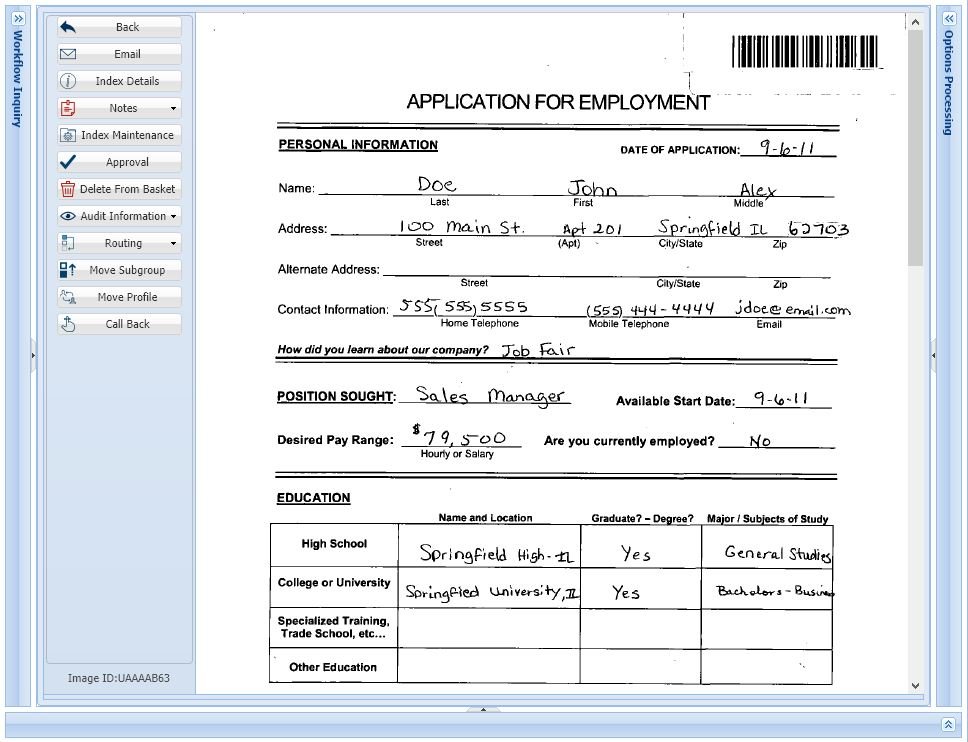
Task: Click the Call Back hand icon
Action: [67, 323]
